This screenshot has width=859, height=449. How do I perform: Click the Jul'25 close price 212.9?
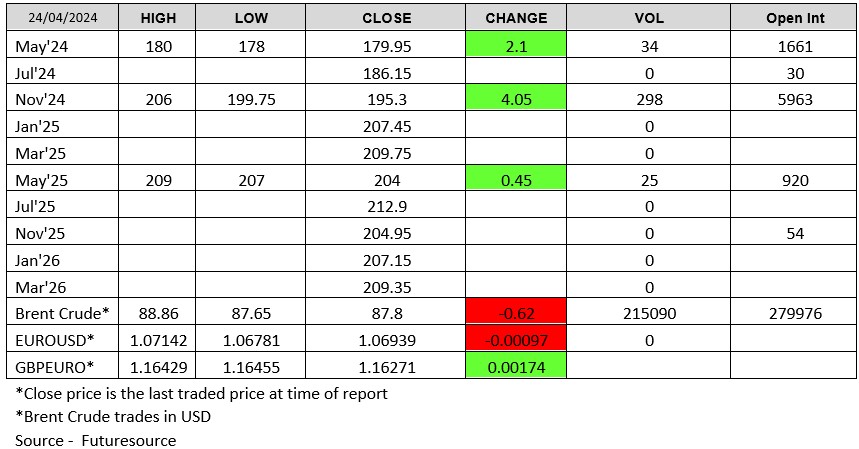coord(383,207)
